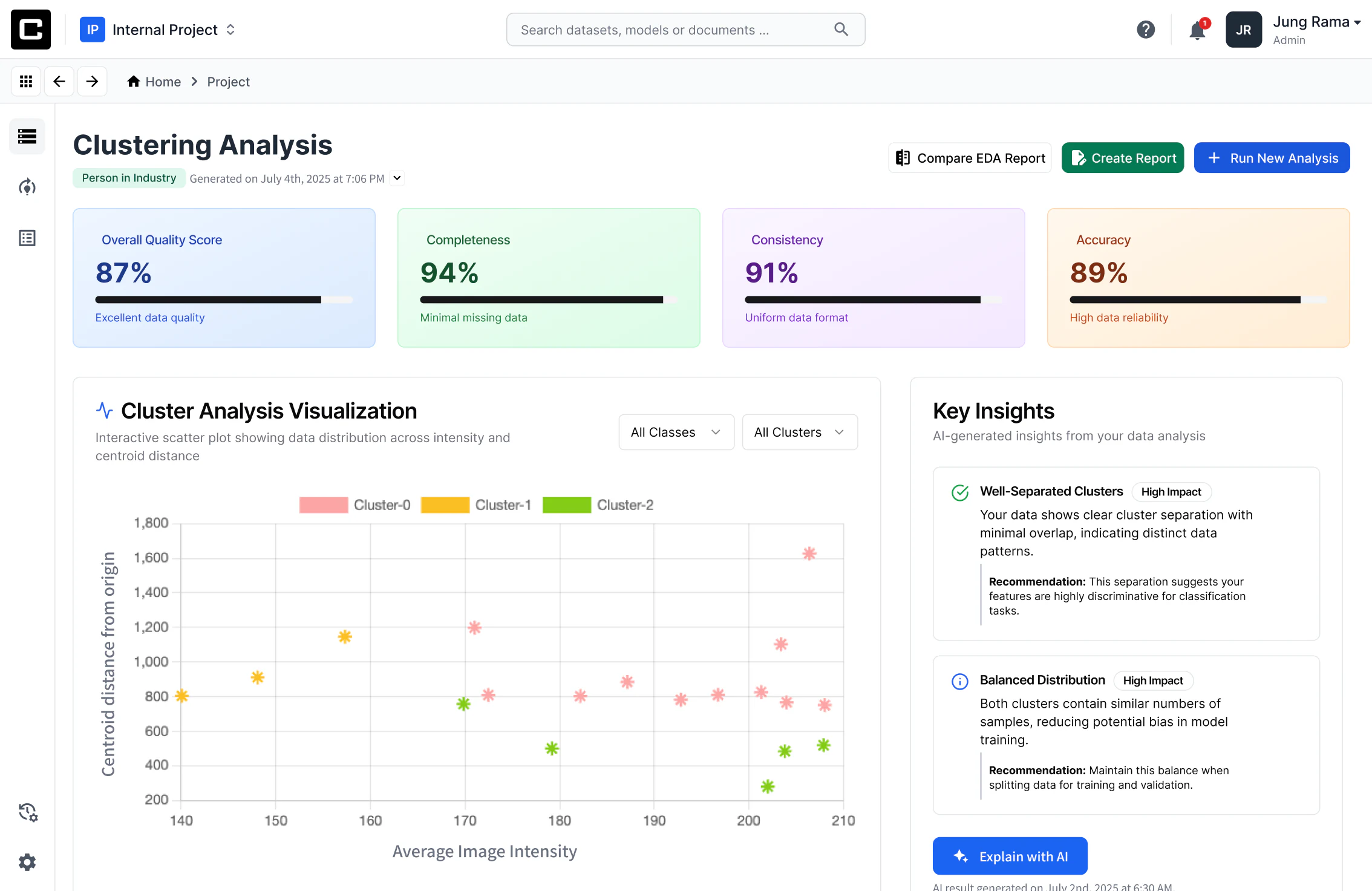Screen dimensions: 1372x891
Task: Open the All Classes dropdown
Action: (676, 432)
